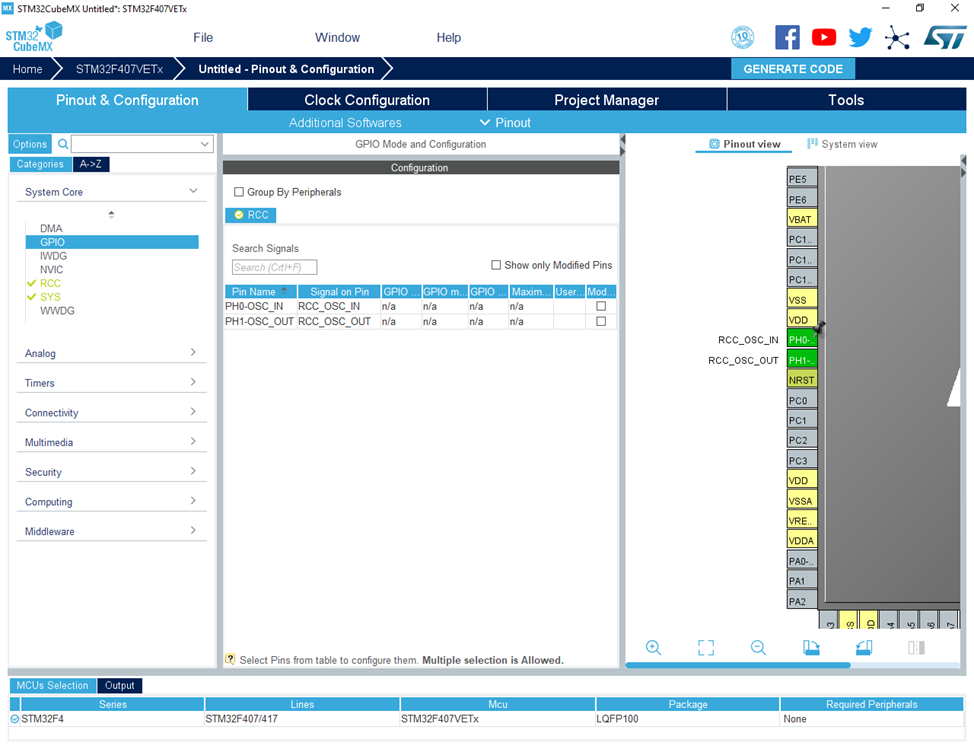974x749 pixels.
Task: Go to Home breadcrumb
Action: click(x=27, y=69)
